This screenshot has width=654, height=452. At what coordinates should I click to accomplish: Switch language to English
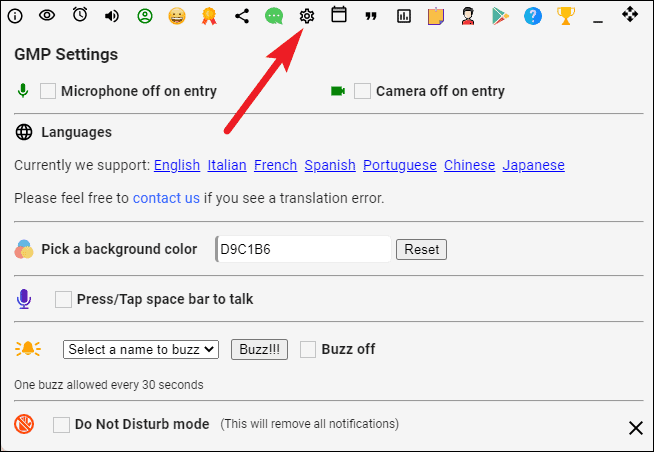pyautogui.click(x=177, y=165)
